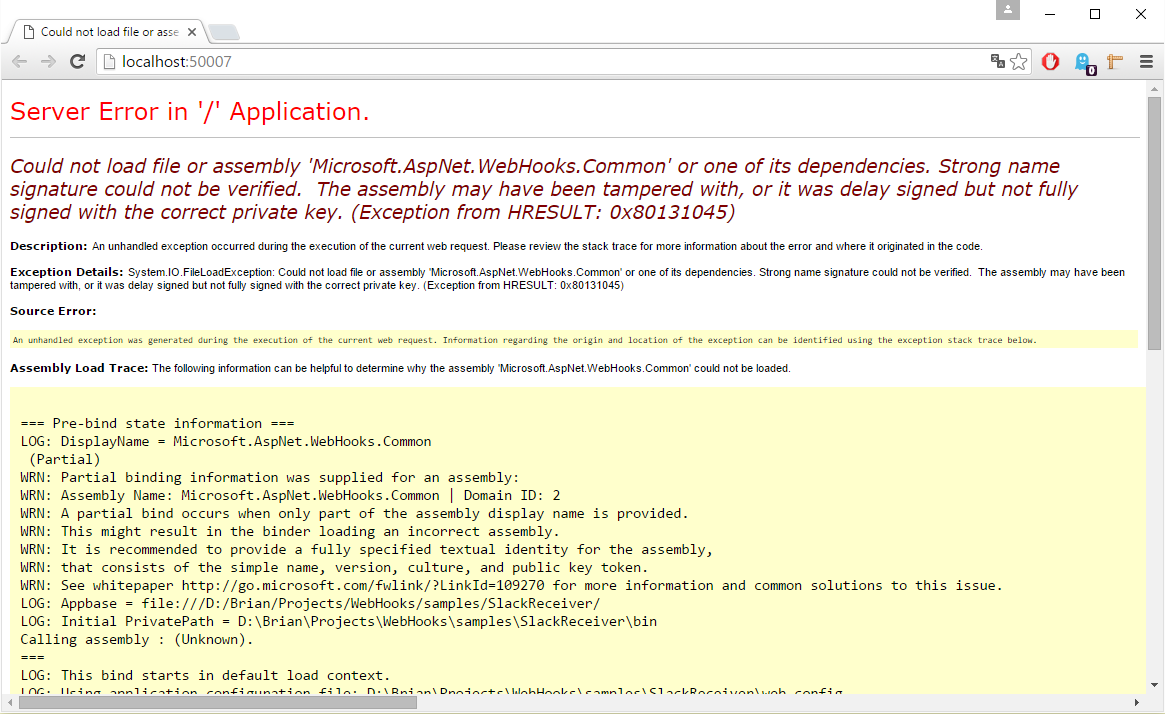Click the 'Source Error:' label
The image size is (1165, 714).
pyautogui.click(x=53, y=311)
